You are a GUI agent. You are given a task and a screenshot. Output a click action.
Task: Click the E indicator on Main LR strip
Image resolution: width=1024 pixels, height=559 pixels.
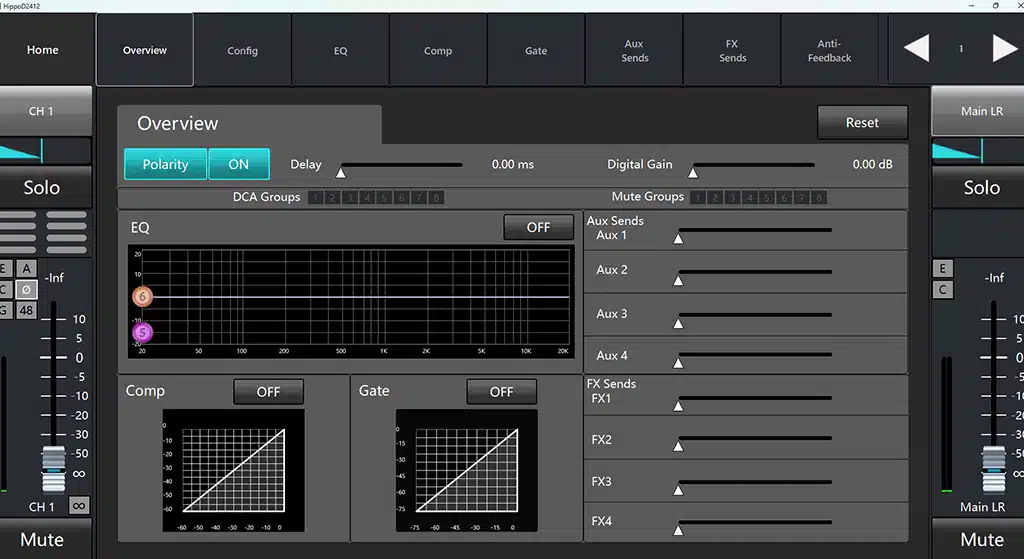[x=942, y=268]
